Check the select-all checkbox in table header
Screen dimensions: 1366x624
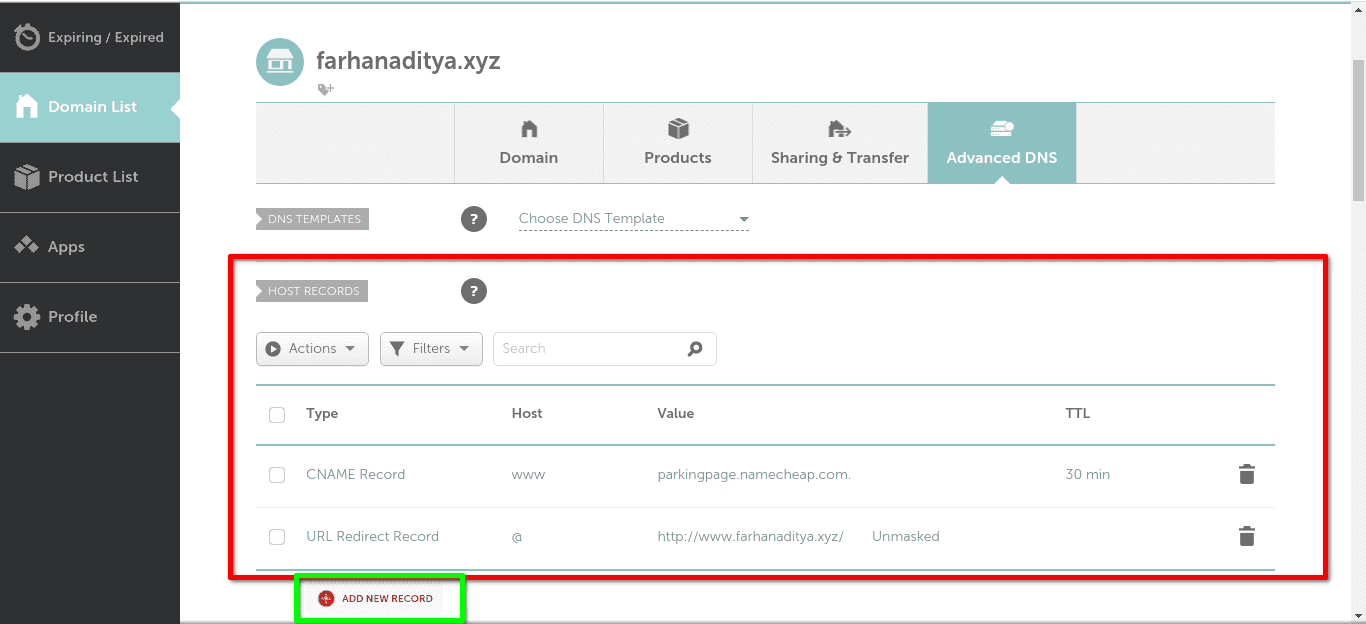277,413
